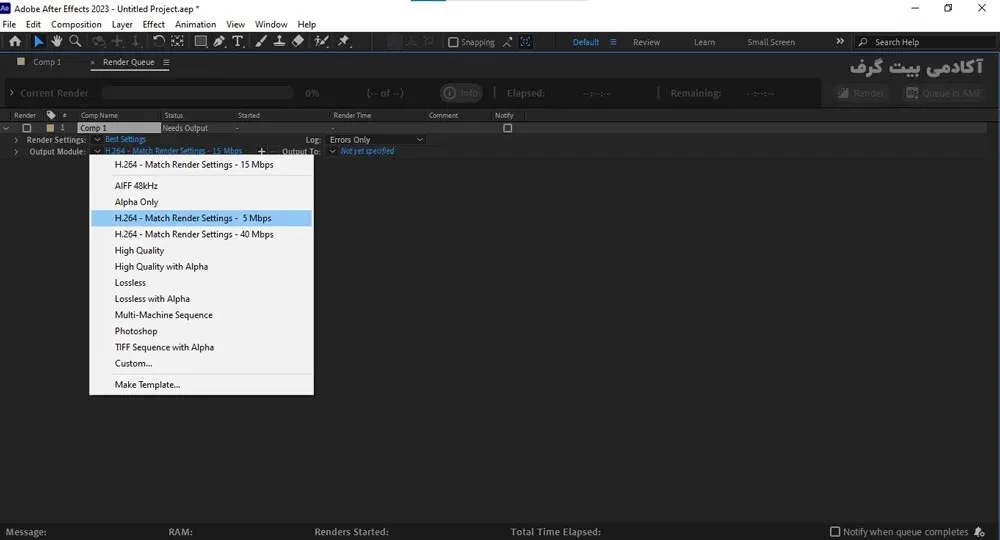Viewport: 1000px width, 540px height.
Task: Collapse the Comp 1 render item chevron
Action: pyautogui.click(x=6, y=128)
